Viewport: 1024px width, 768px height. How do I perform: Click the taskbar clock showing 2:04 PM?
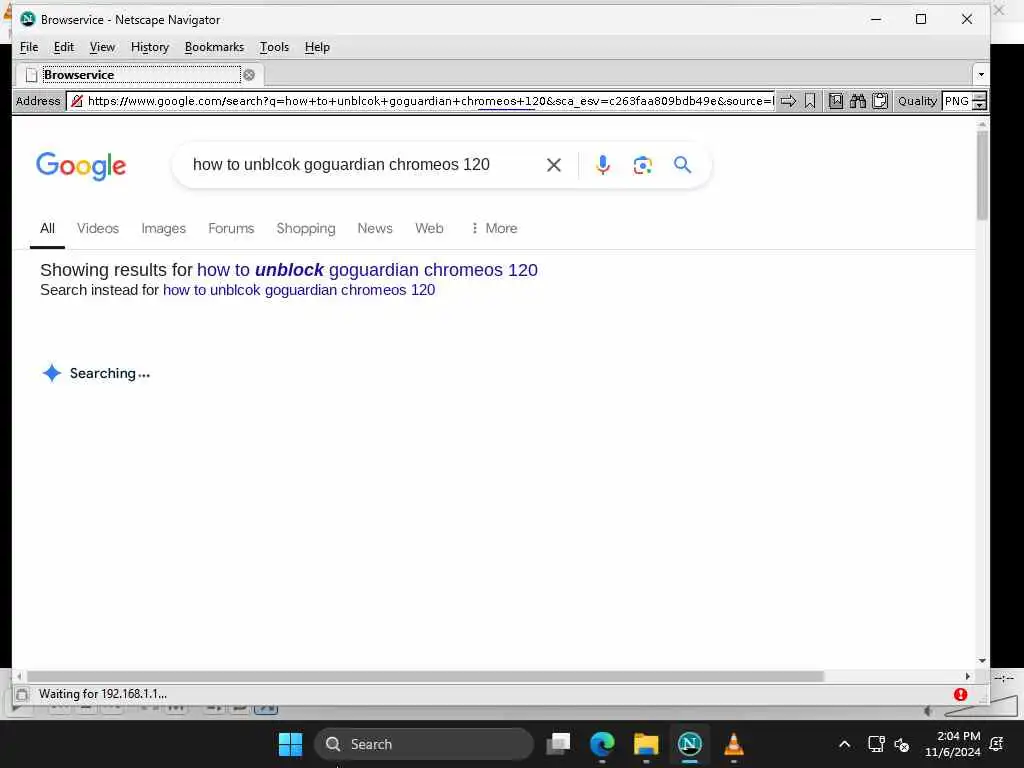[x=952, y=744]
